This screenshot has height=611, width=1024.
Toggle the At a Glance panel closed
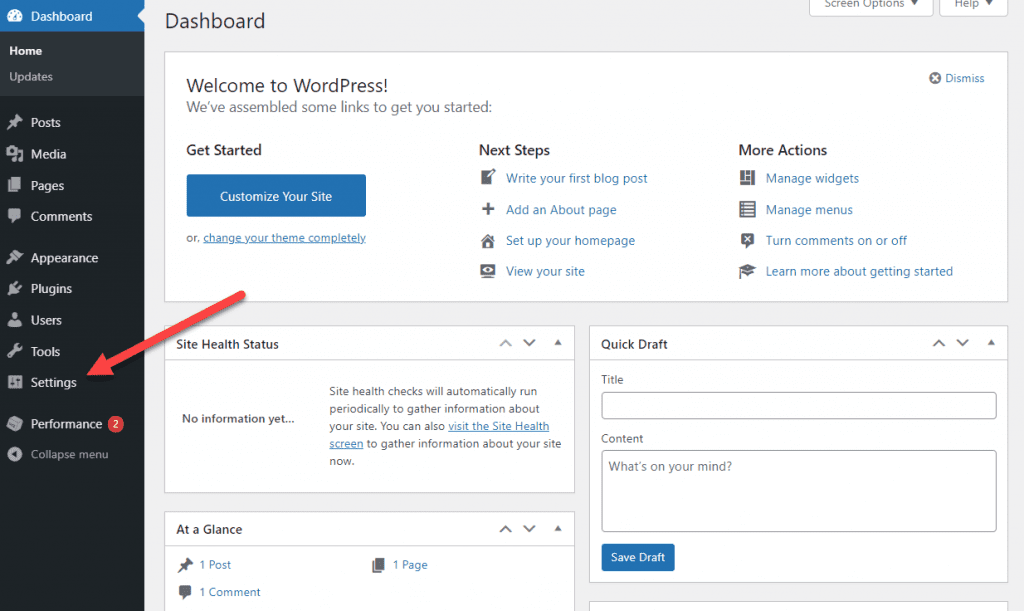pyautogui.click(x=558, y=529)
